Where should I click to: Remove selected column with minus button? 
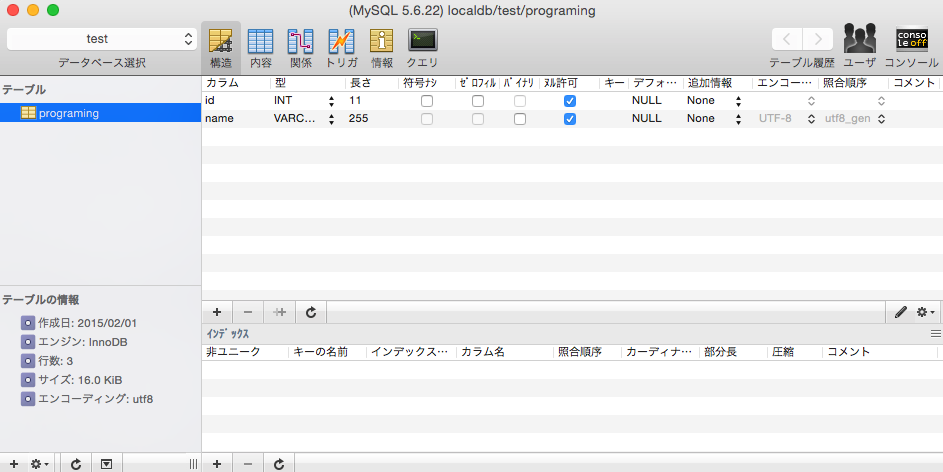click(248, 312)
